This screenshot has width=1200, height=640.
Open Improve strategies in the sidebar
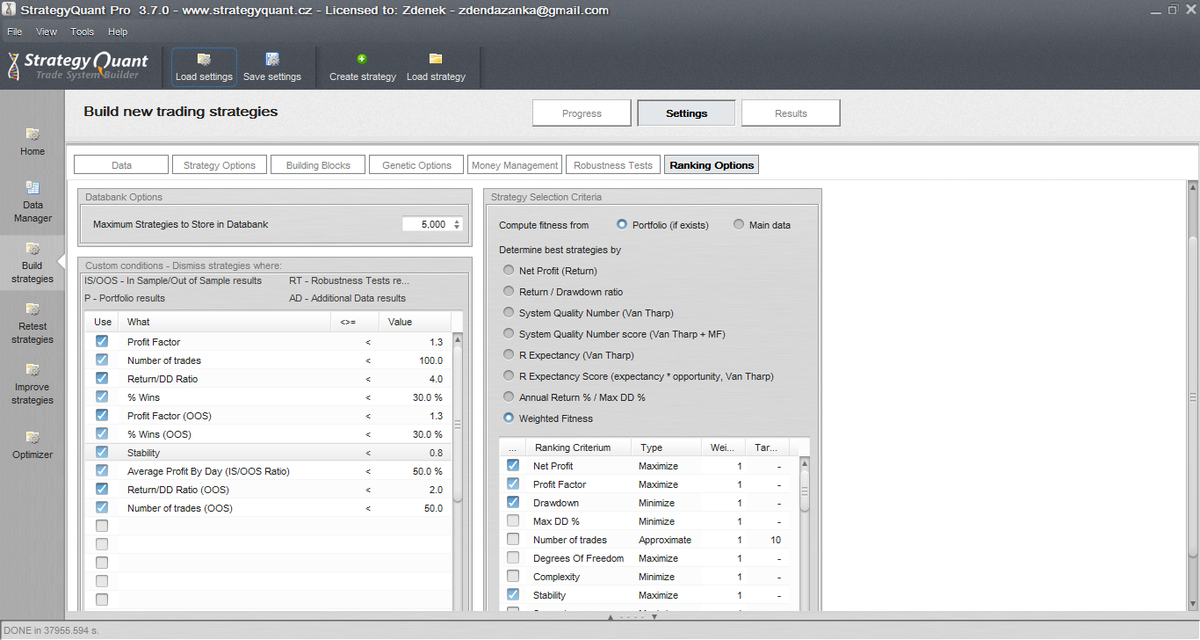[32, 385]
